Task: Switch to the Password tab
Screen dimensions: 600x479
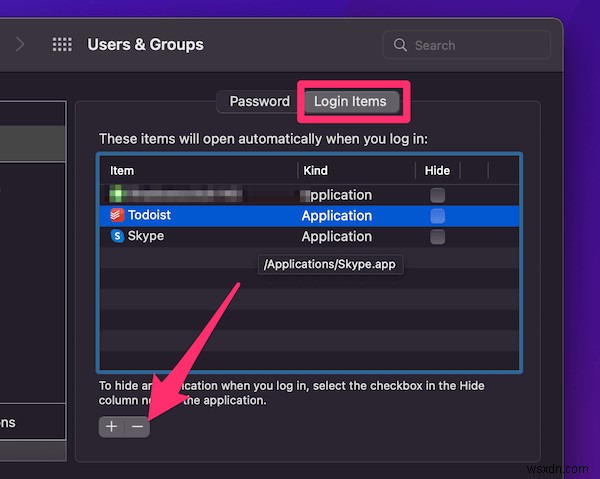Action: coord(259,101)
